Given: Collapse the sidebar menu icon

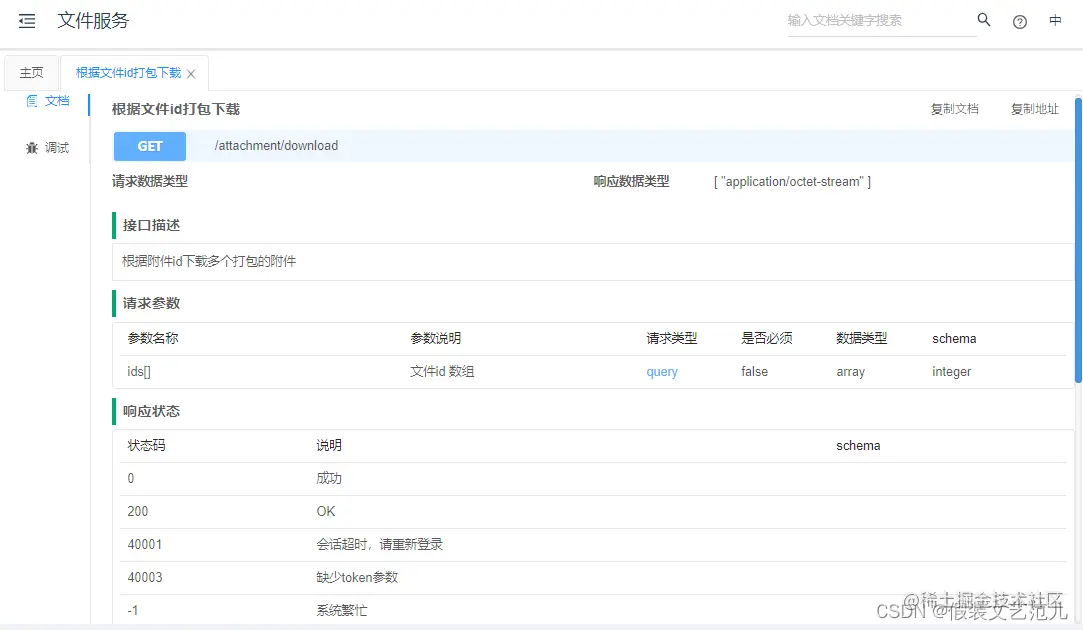Looking at the screenshot, I should tap(27, 21).
